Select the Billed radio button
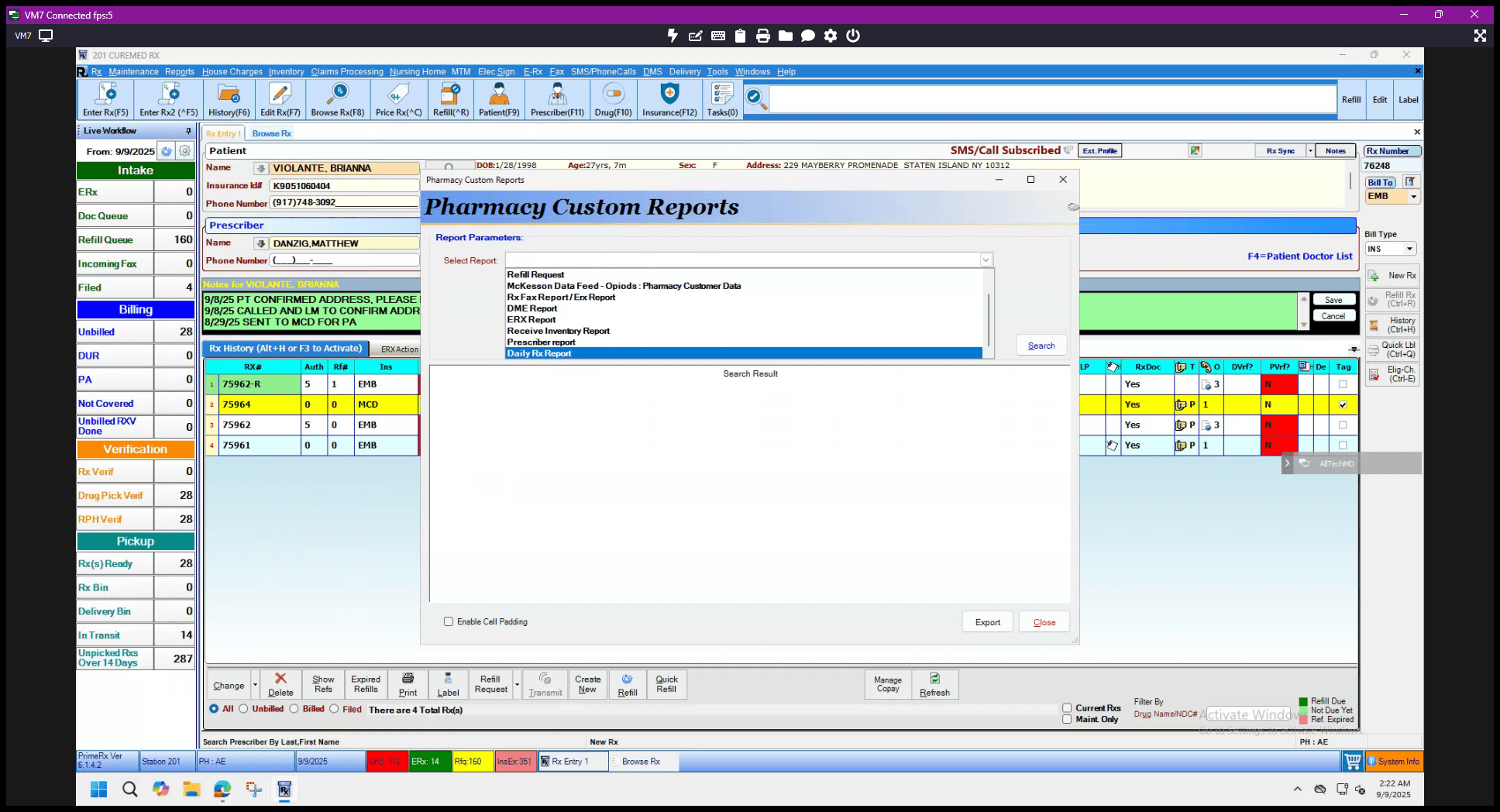This screenshot has width=1500, height=812. (x=294, y=709)
